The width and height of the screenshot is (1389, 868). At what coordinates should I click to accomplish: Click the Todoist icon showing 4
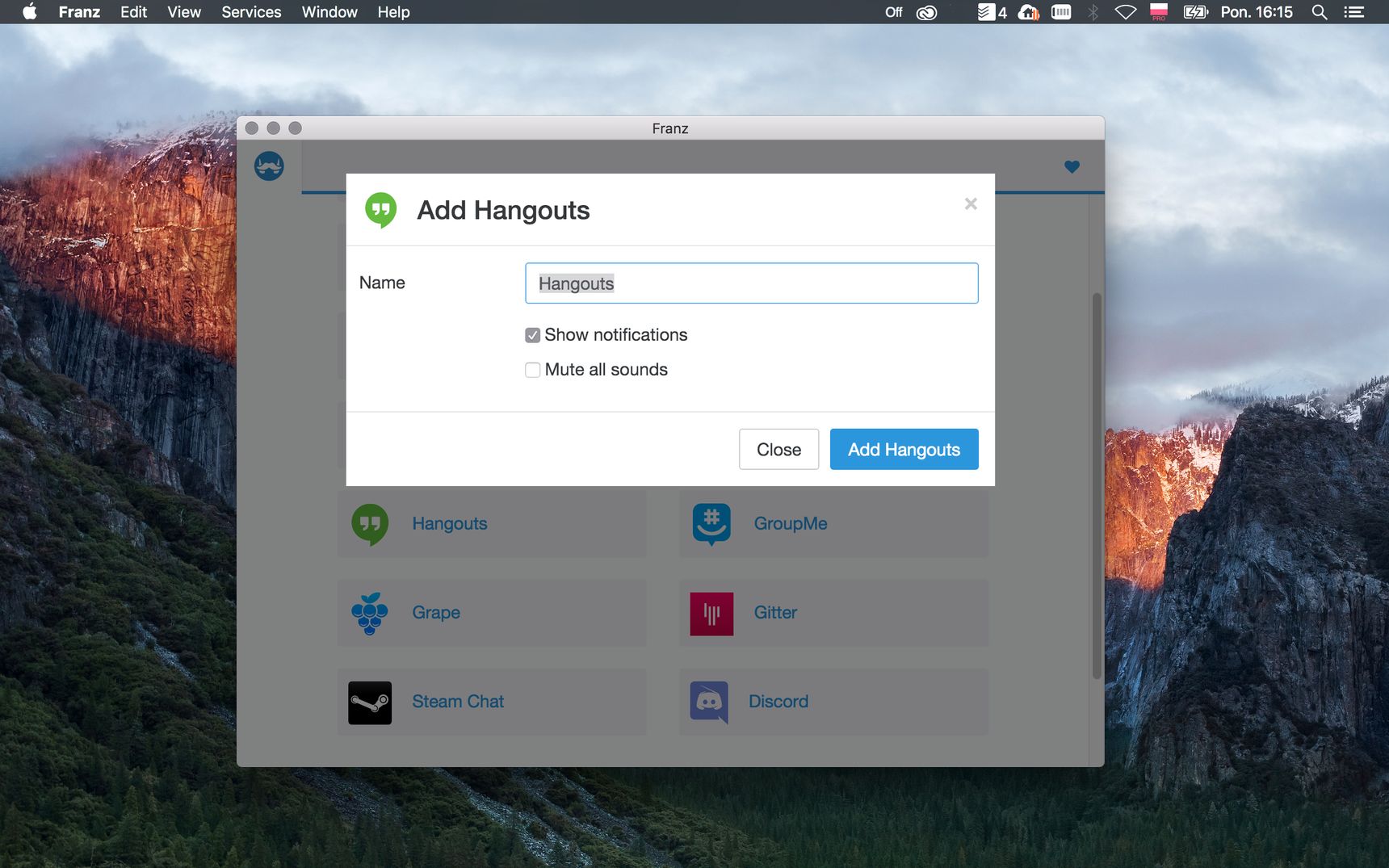(992, 12)
